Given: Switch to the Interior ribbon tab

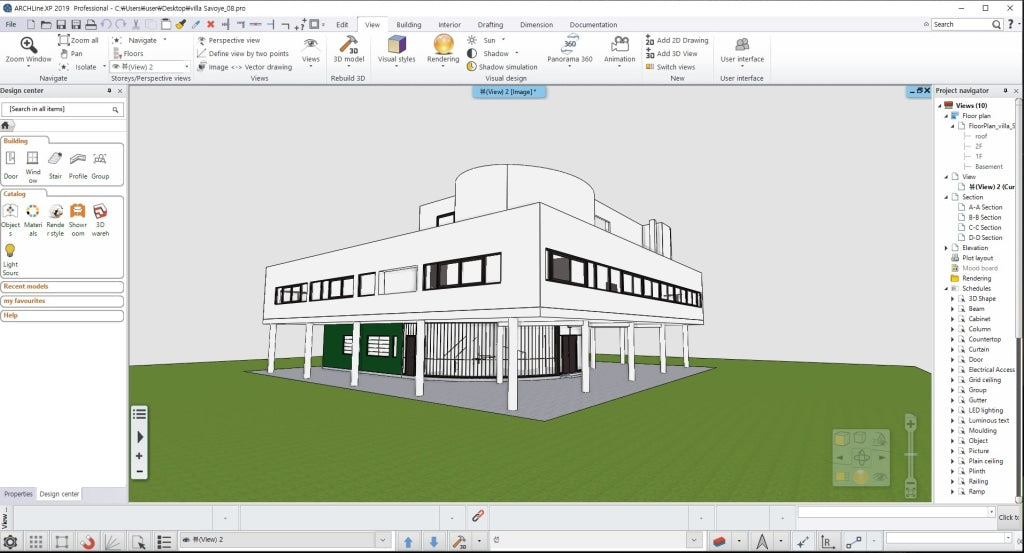Looking at the screenshot, I should click(449, 25).
